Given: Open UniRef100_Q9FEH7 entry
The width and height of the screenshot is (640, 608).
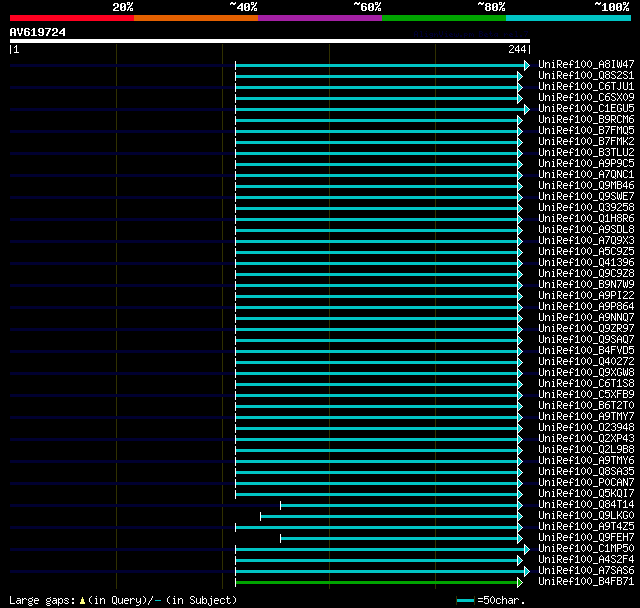Looking at the screenshot, I should [586, 538].
